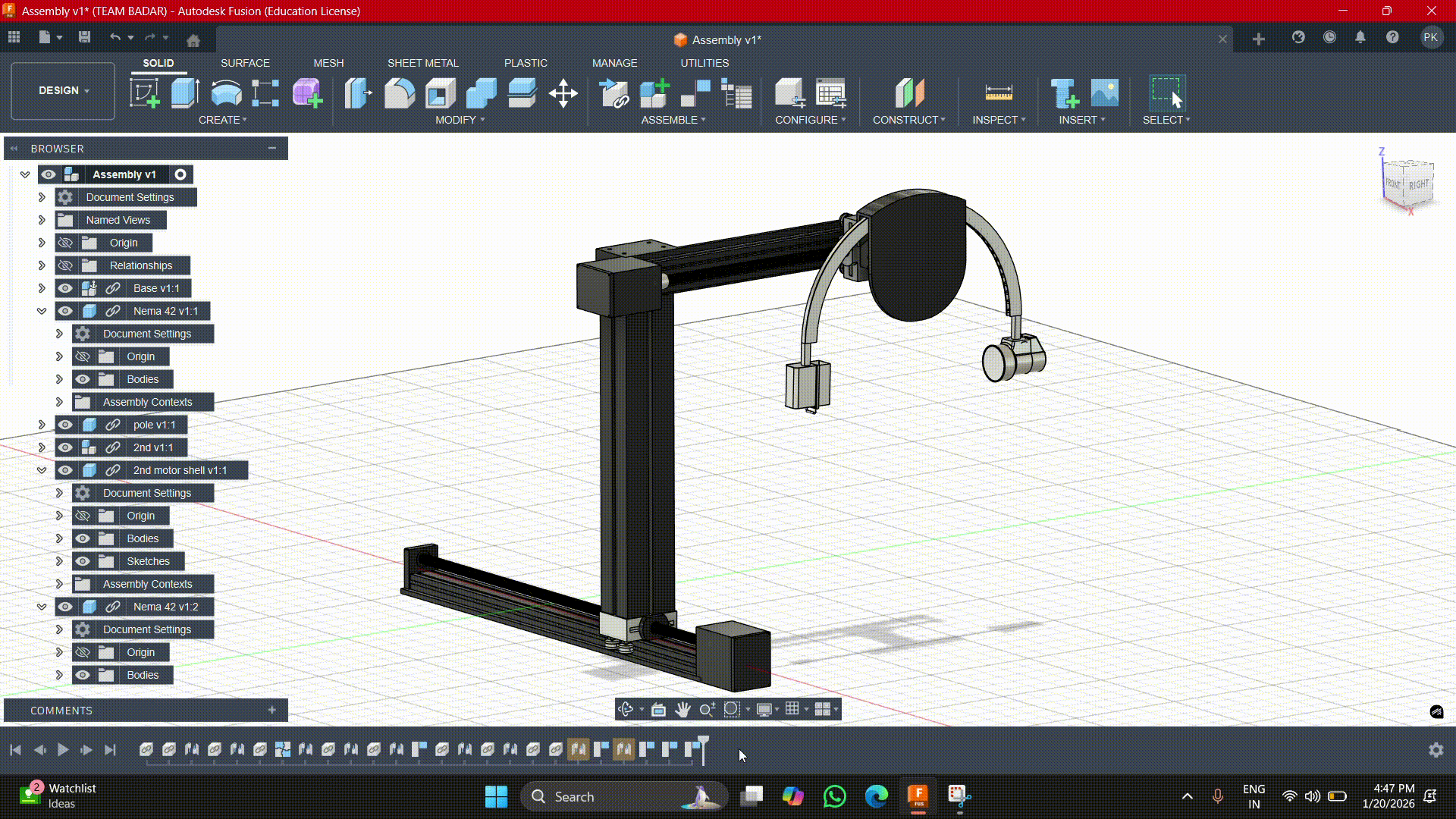The height and width of the screenshot is (819, 1456).
Task: Select the Extrude tool
Action: (x=184, y=93)
